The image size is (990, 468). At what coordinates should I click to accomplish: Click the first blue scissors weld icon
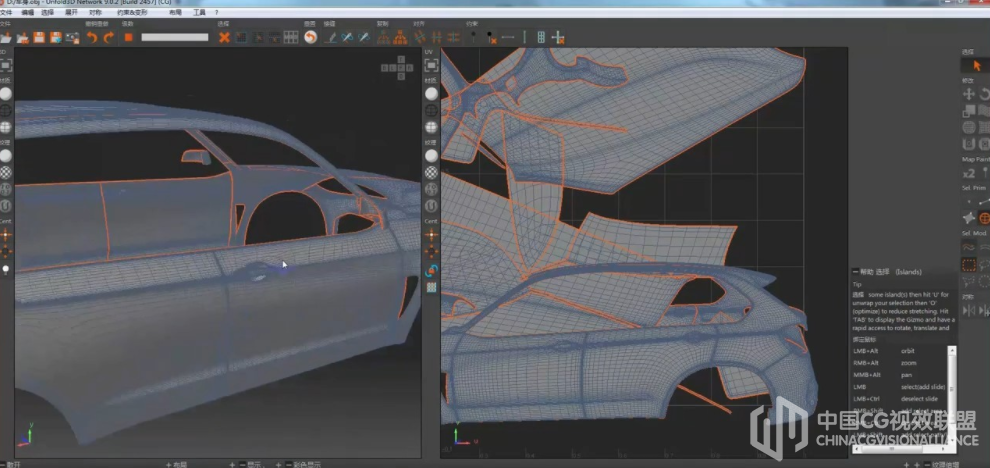click(x=347, y=38)
